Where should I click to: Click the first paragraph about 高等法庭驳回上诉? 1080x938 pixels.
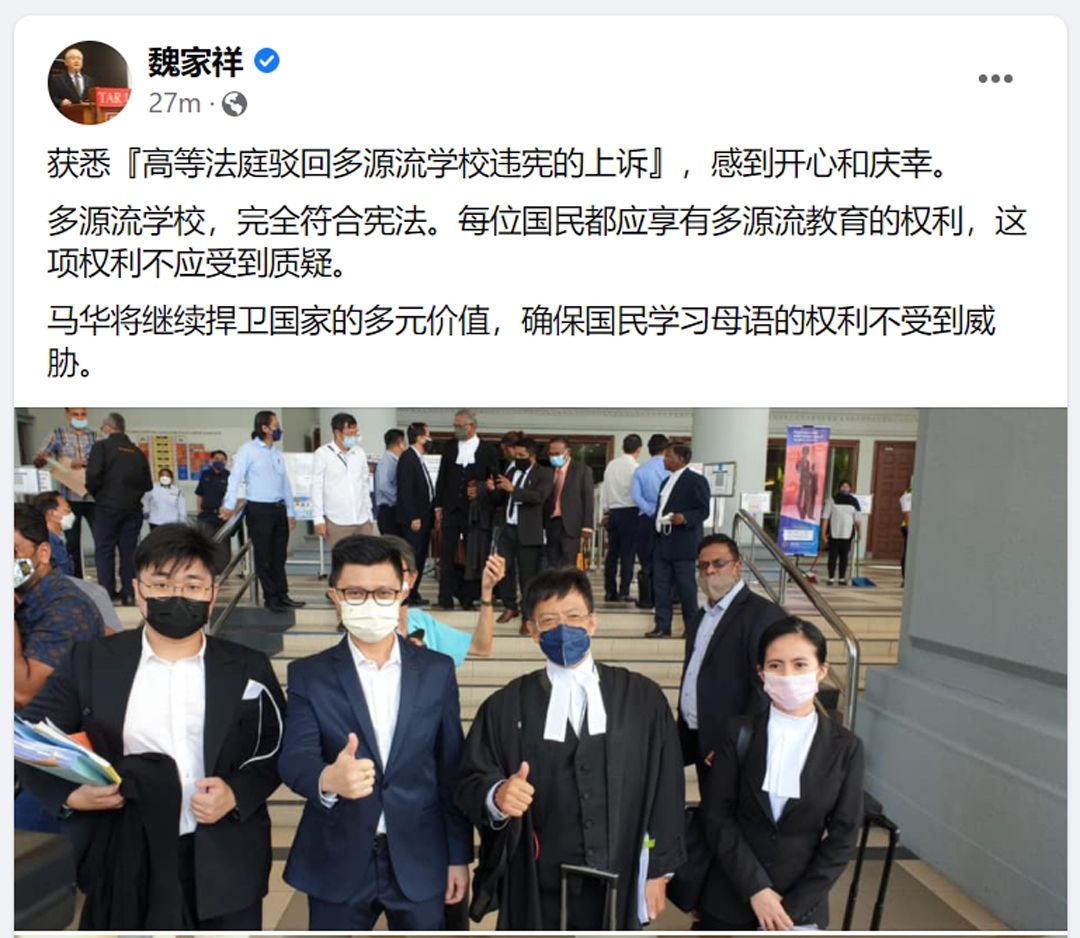pyautogui.click(x=497, y=165)
